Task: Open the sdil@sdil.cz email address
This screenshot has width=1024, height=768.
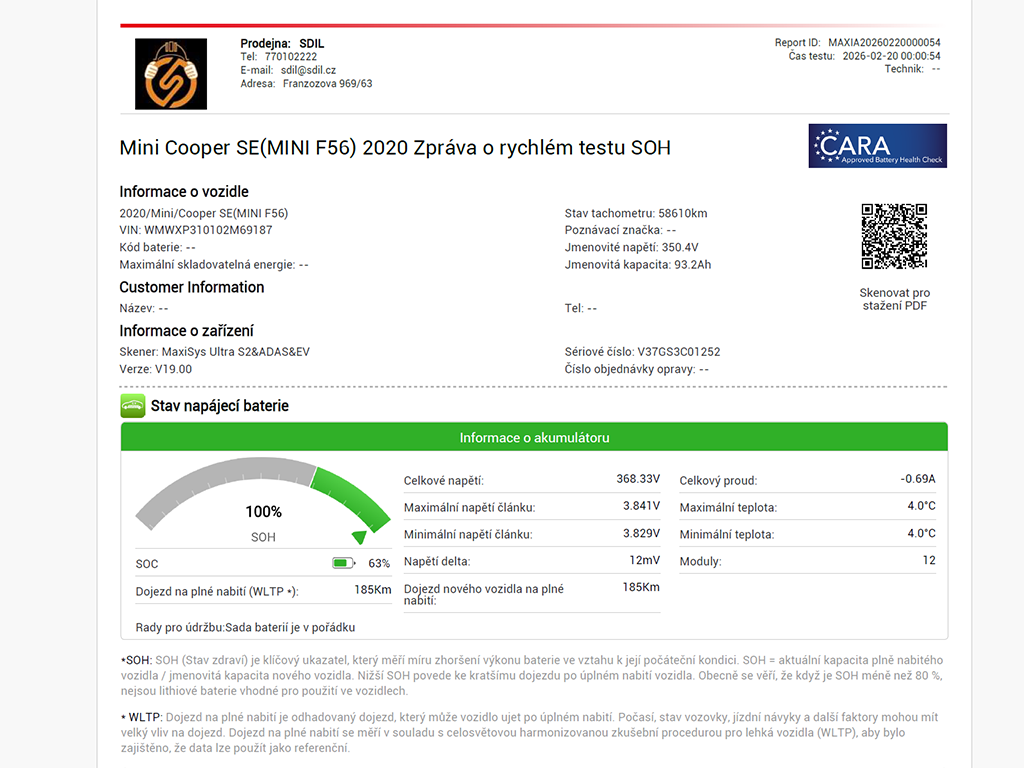Action: tap(308, 71)
